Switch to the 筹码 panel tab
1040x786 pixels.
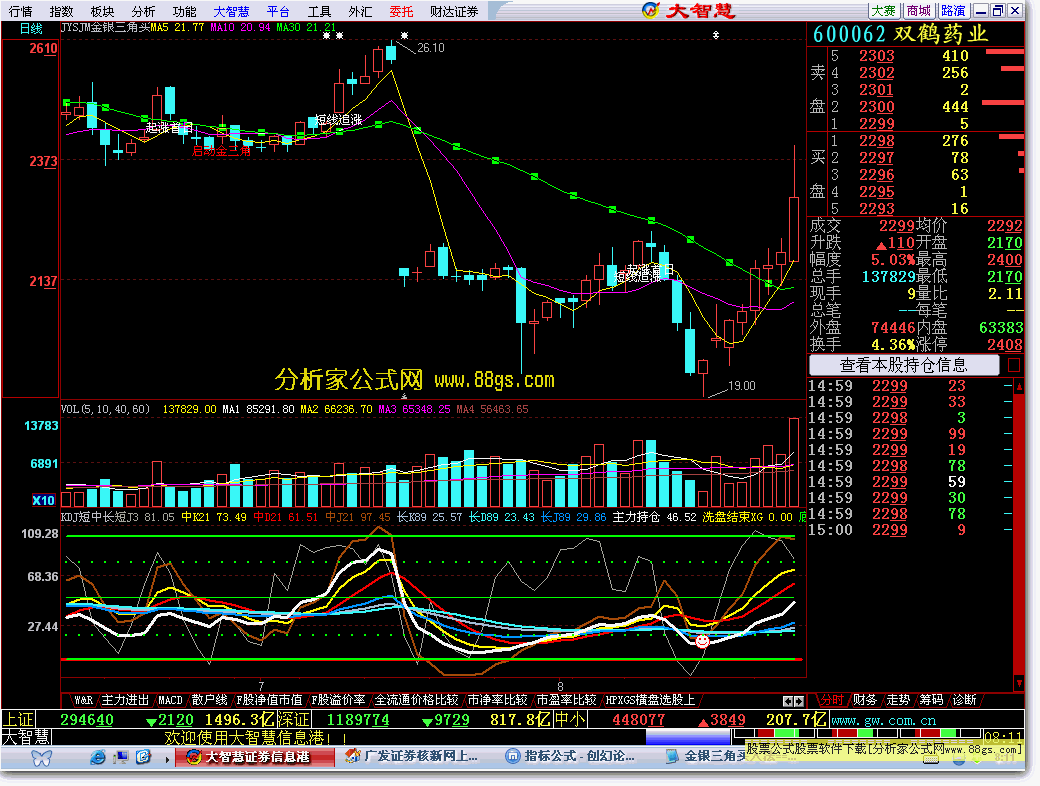tap(931, 700)
